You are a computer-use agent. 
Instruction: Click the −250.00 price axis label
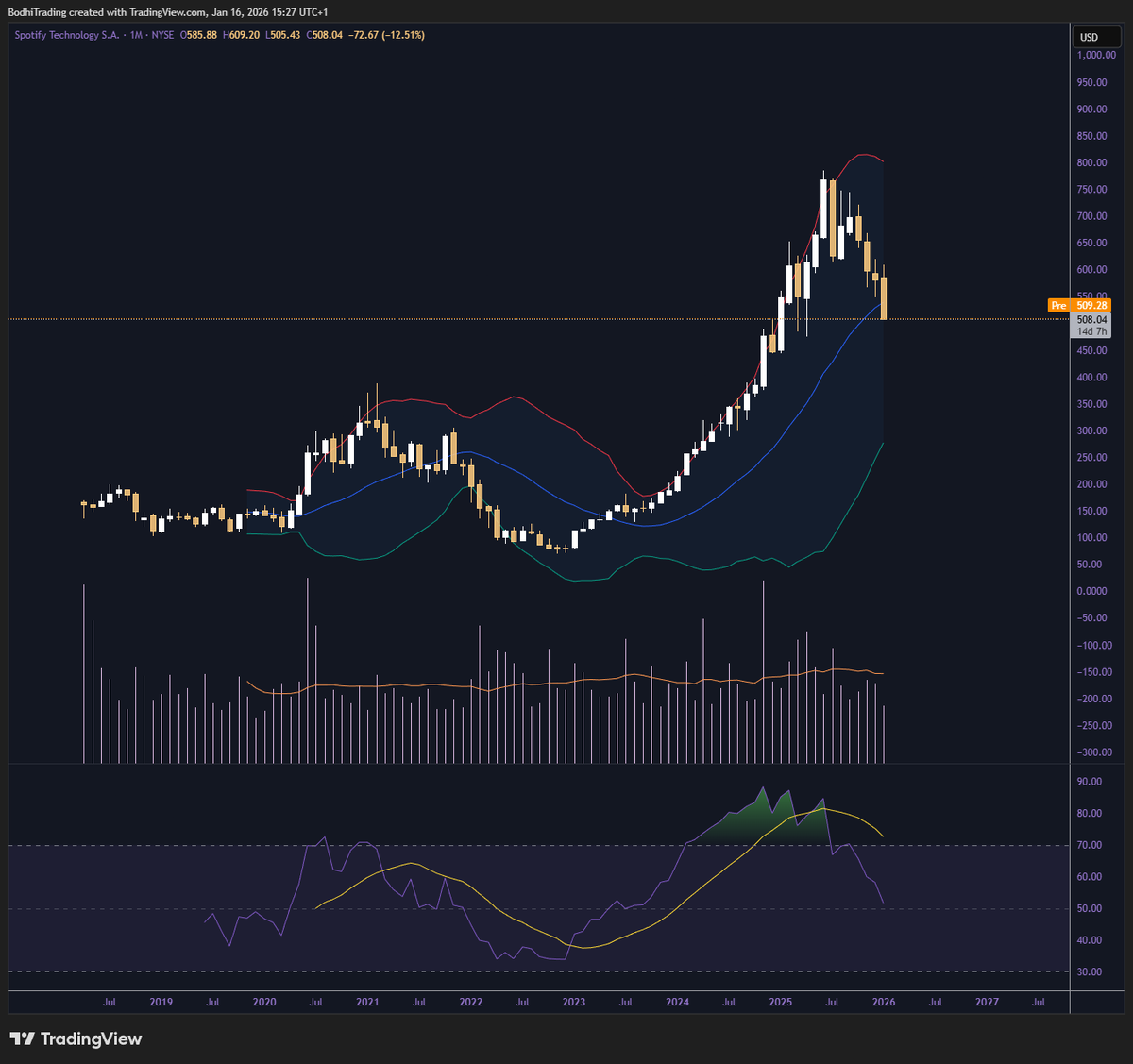point(1095,726)
